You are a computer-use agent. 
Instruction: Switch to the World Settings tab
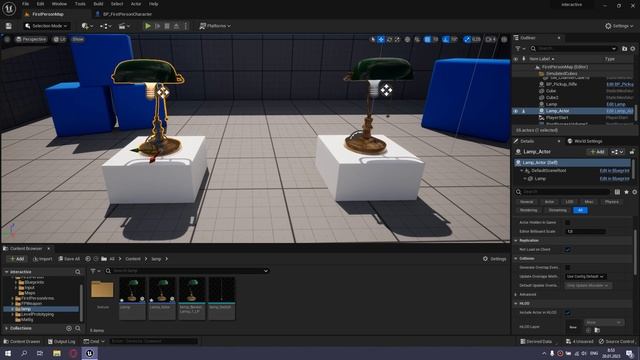pos(585,141)
